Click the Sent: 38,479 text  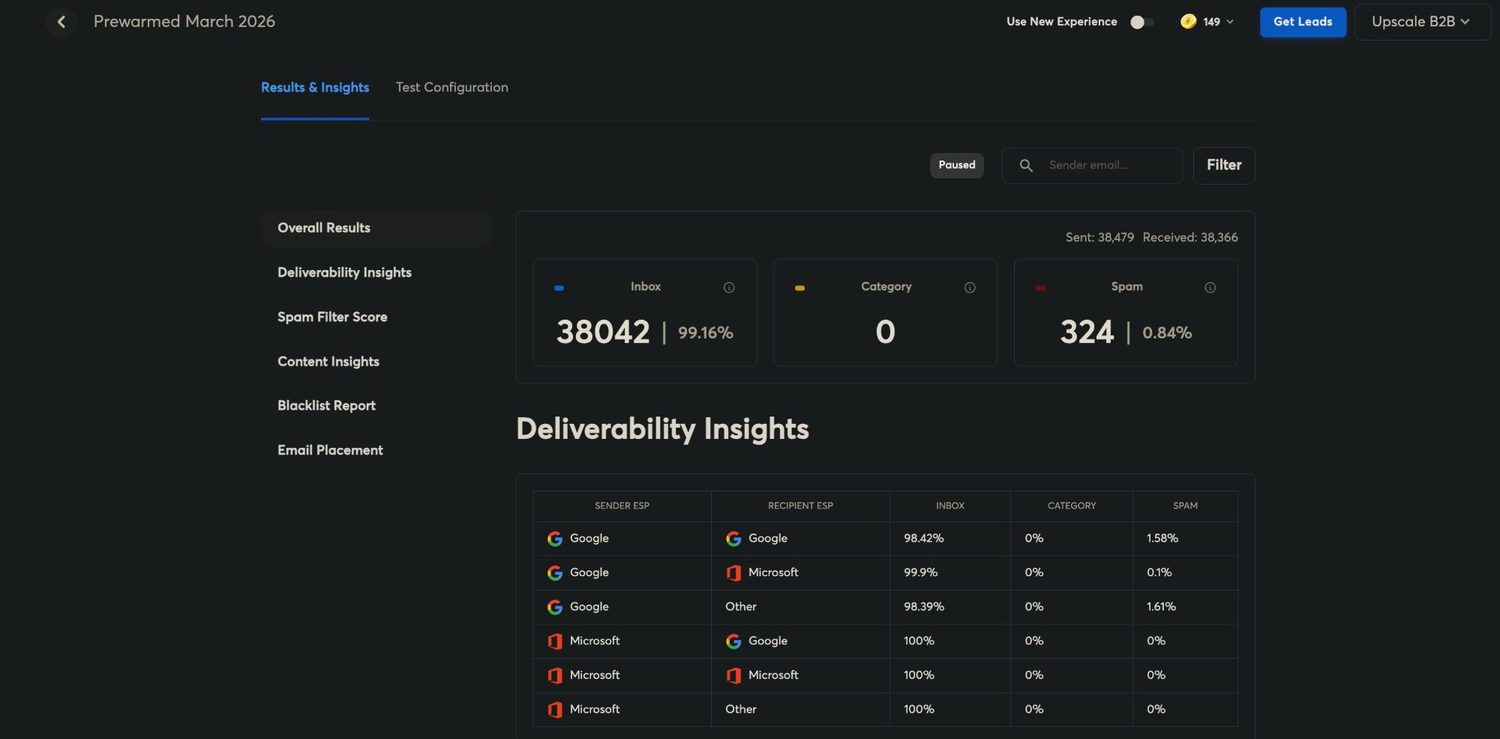click(1100, 238)
